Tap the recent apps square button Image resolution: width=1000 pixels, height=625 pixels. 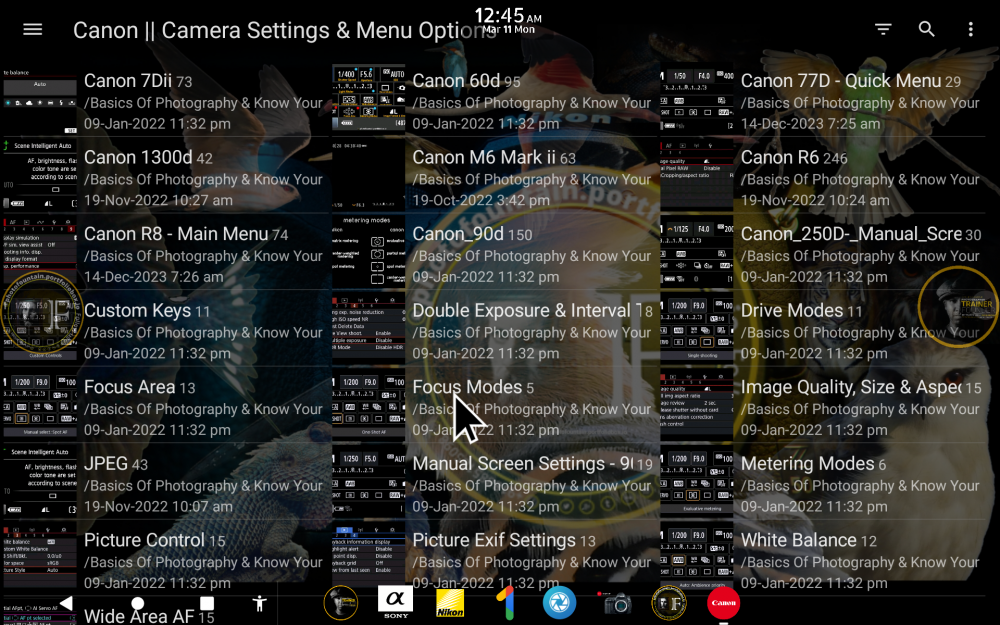click(x=207, y=603)
